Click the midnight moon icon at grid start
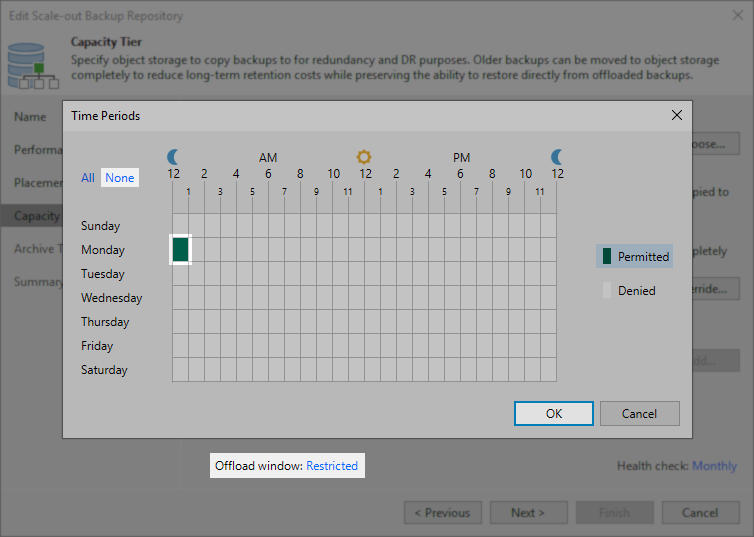The image size is (754, 537). (173, 157)
